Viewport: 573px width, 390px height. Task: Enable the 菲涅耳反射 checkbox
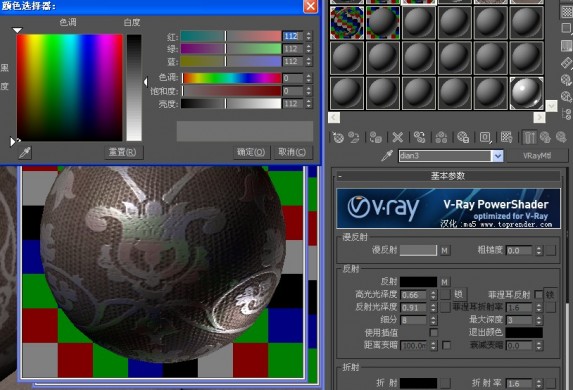point(538,294)
